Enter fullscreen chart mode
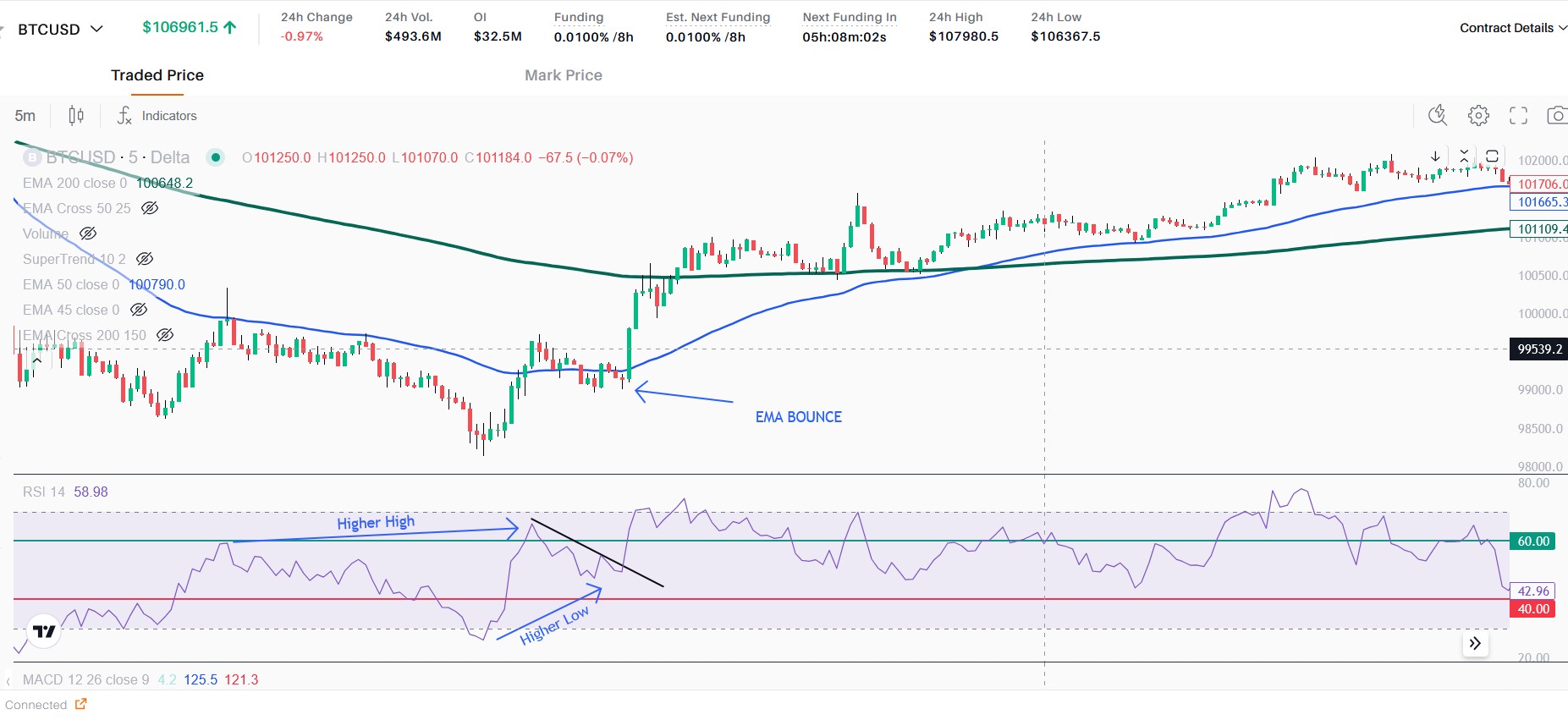This screenshot has width=1568, height=720. (x=1518, y=115)
